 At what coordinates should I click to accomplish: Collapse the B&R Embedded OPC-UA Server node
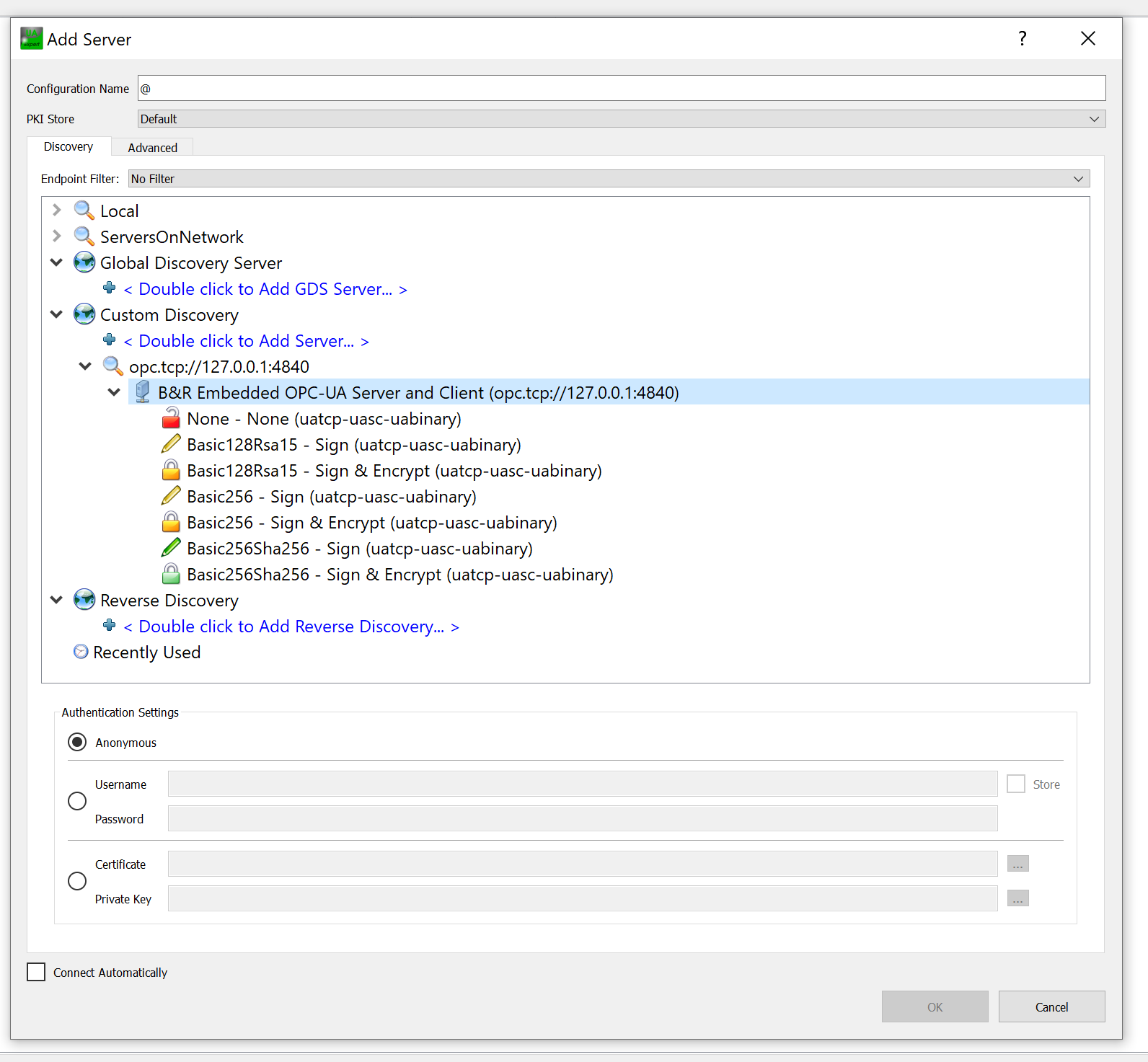pos(114,392)
